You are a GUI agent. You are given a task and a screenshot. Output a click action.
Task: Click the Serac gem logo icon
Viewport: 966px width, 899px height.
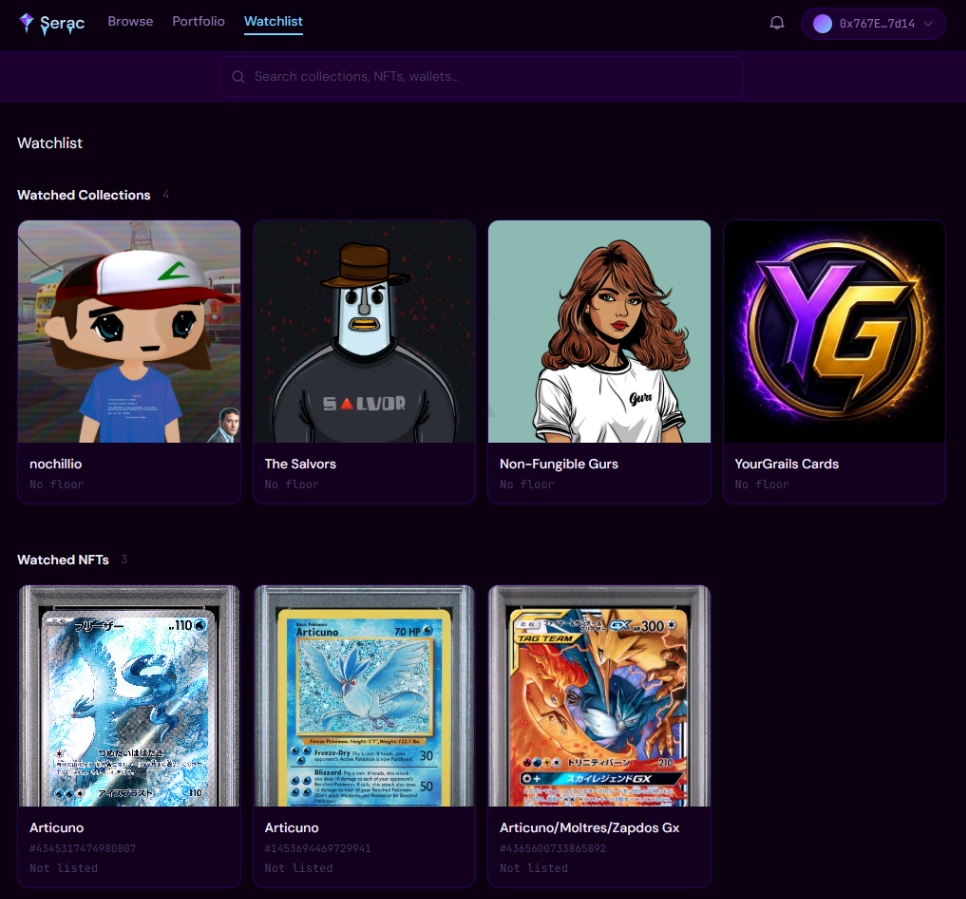(26, 23)
